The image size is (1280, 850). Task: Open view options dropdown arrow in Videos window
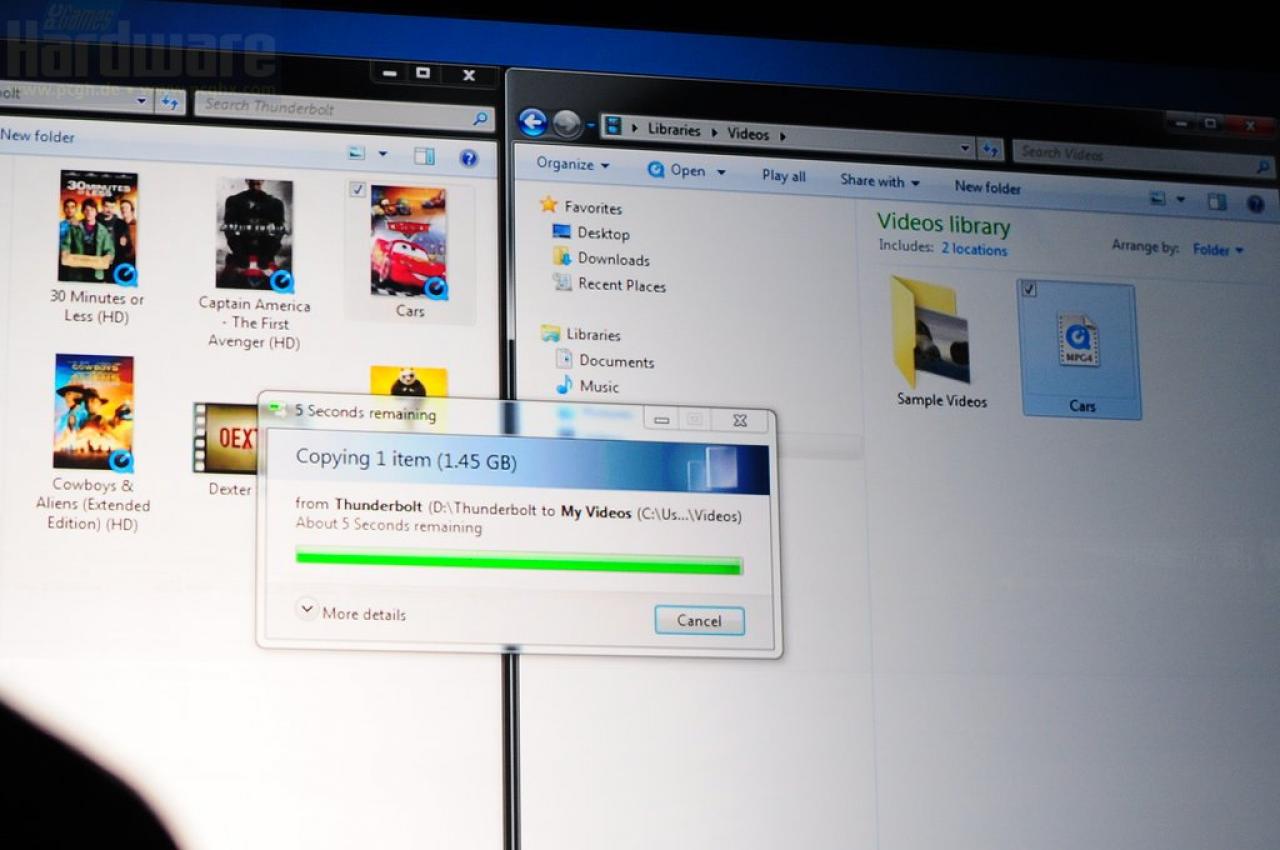1181,200
